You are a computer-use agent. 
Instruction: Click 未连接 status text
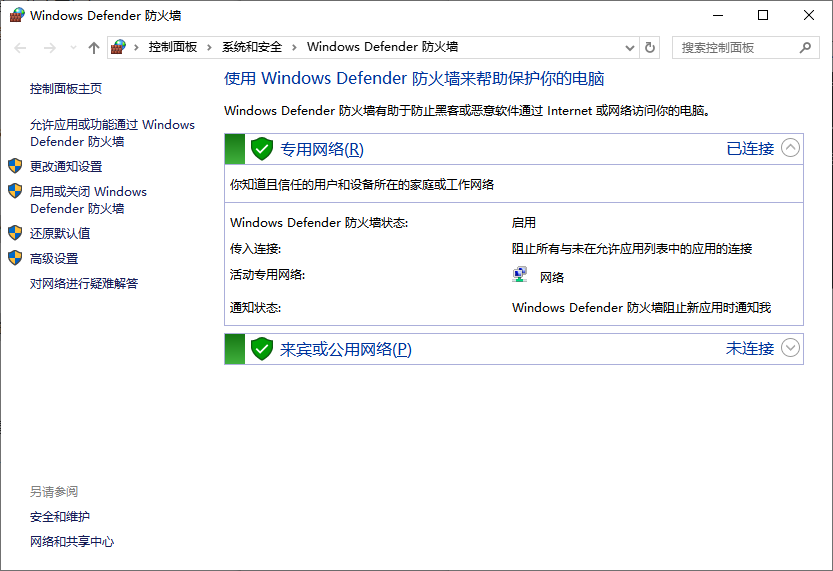click(x=750, y=349)
